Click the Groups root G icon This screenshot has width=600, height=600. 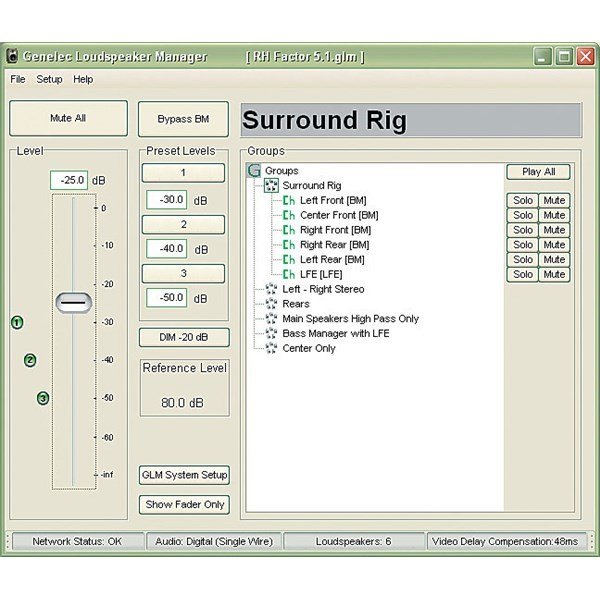(254, 170)
